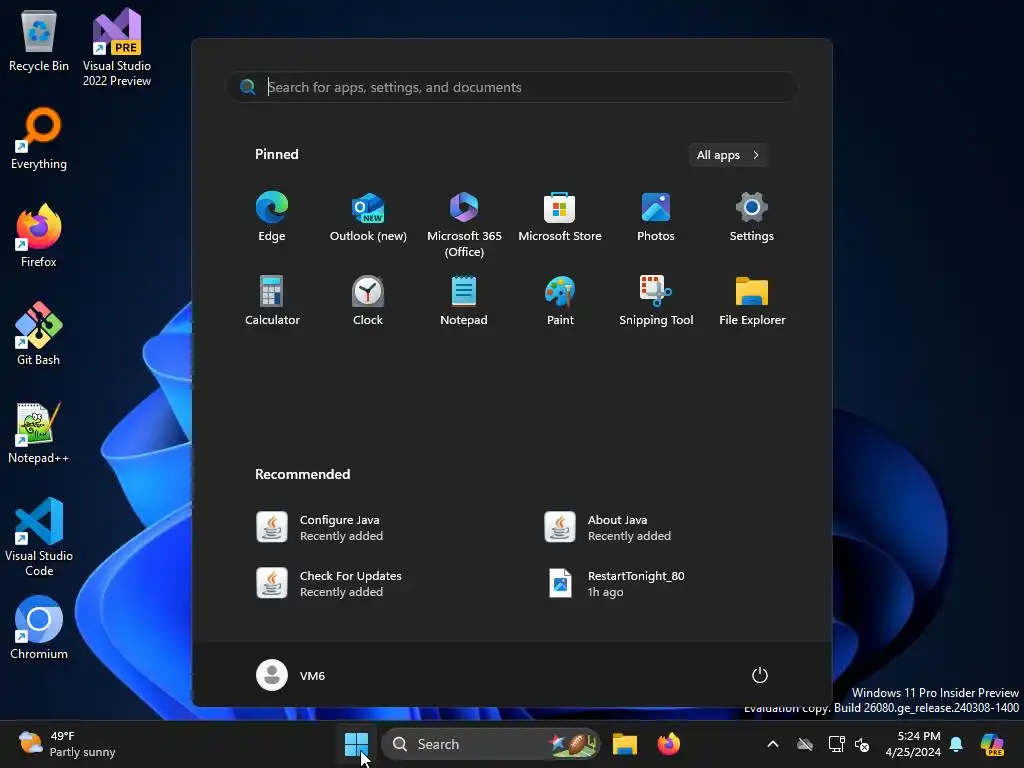Open weather widget showing 49°F
This screenshot has width=1024, height=768.
pos(67,744)
